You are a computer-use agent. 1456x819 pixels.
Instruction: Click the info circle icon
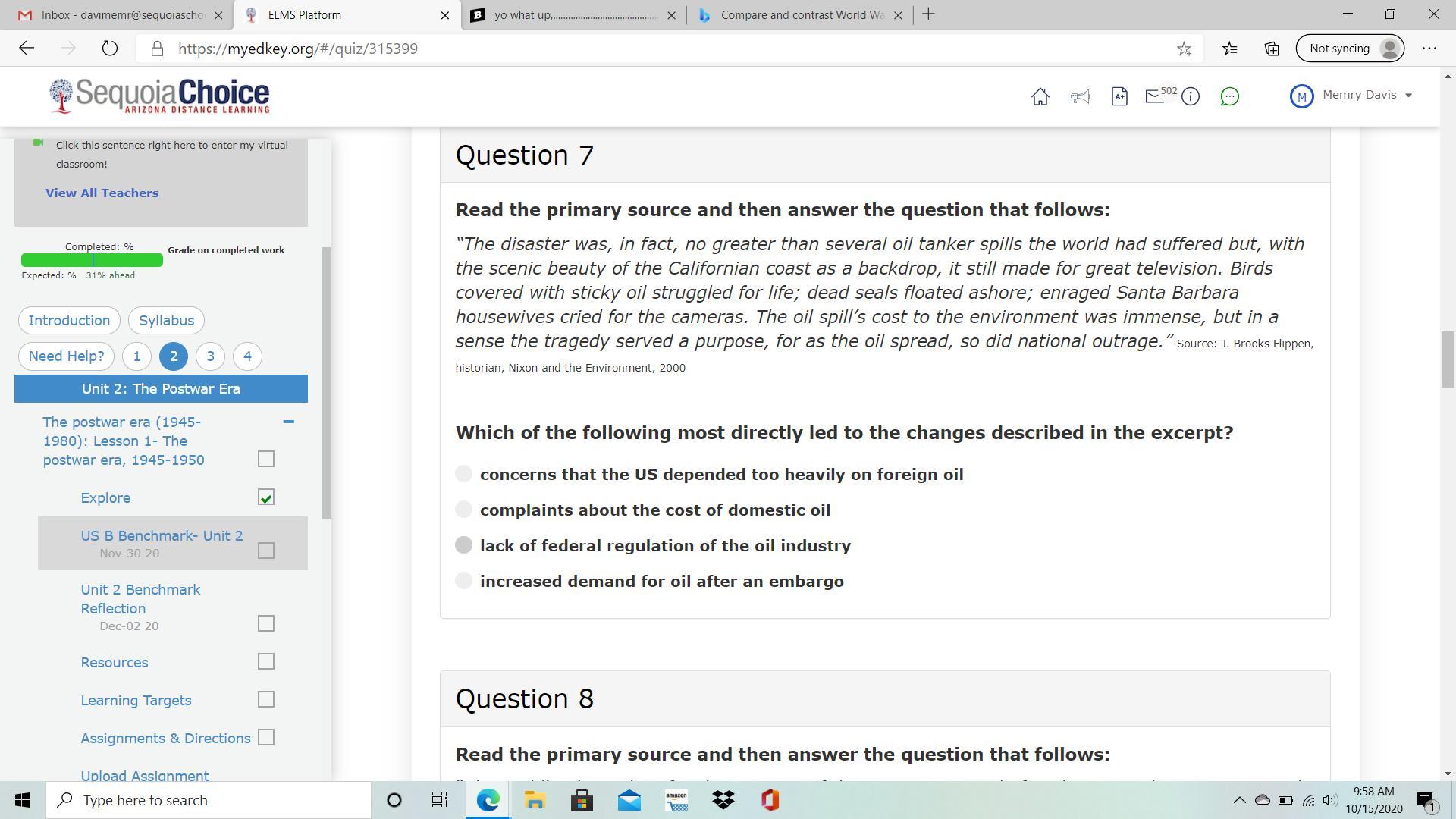(x=1191, y=96)
